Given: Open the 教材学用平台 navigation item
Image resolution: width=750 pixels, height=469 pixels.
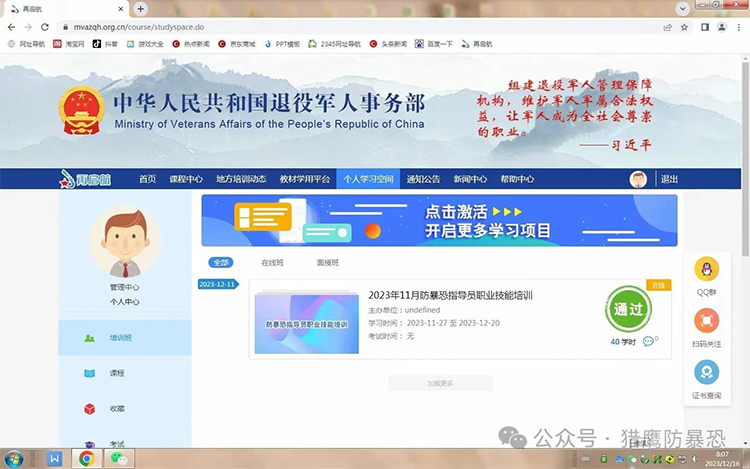Looking at the screenshot, I should click(305, 179).
